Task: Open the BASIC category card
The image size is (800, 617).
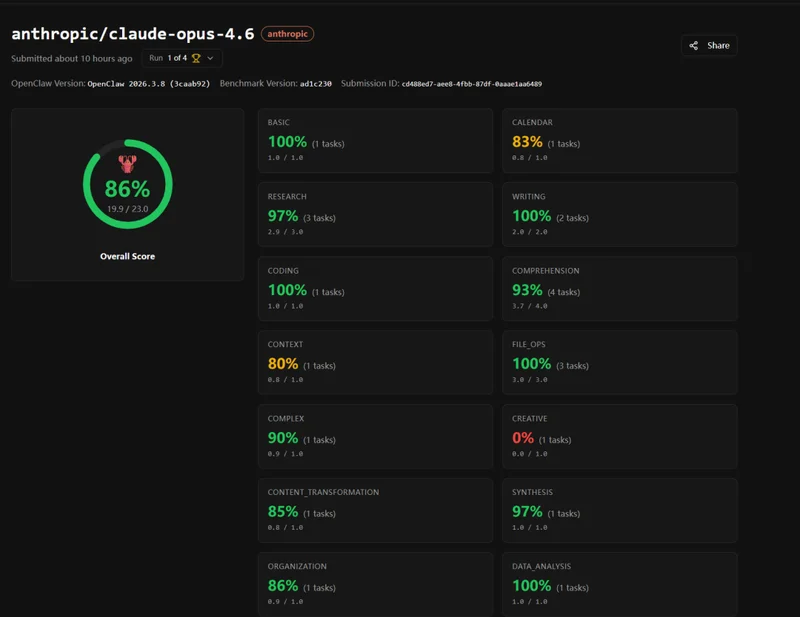Action: [375, 140]
